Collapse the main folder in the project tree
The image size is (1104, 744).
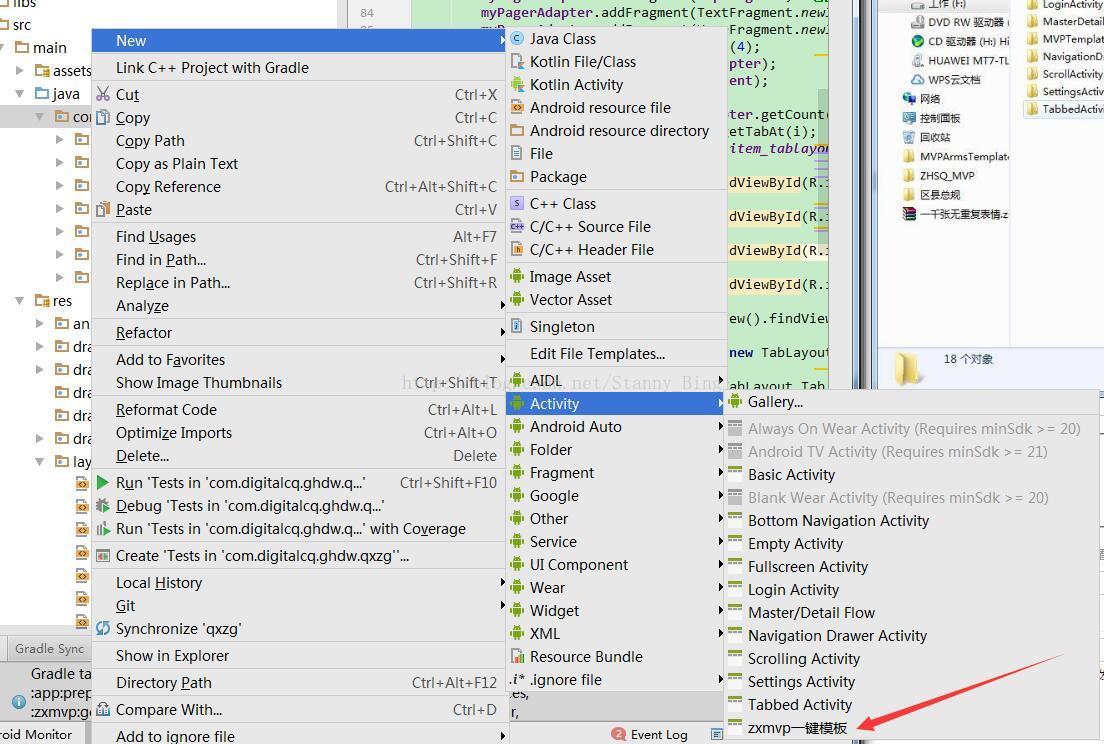[2, 47]
